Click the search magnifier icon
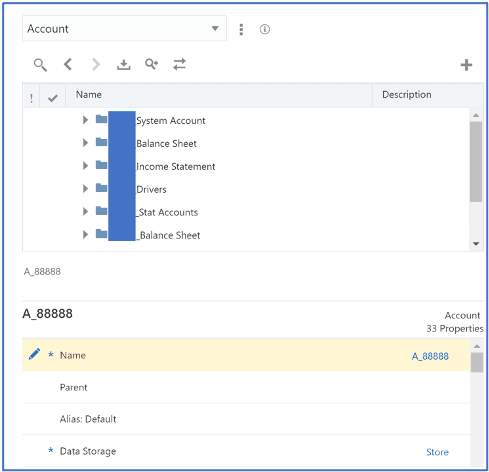 click(40, 65)
